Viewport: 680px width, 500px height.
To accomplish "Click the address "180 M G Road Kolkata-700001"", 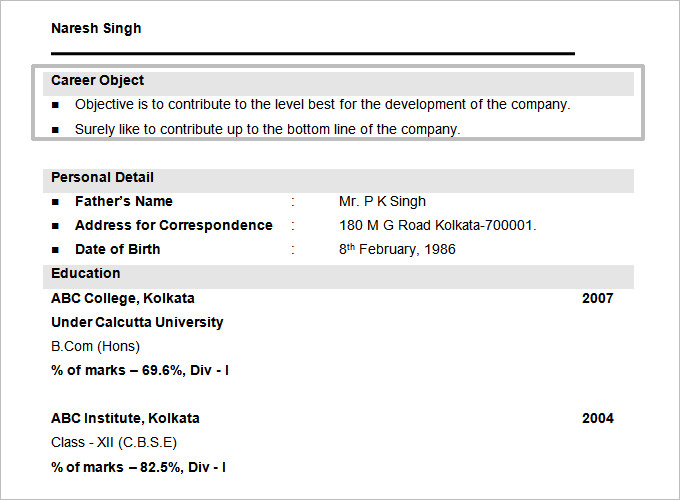I will tap(438, 225).
